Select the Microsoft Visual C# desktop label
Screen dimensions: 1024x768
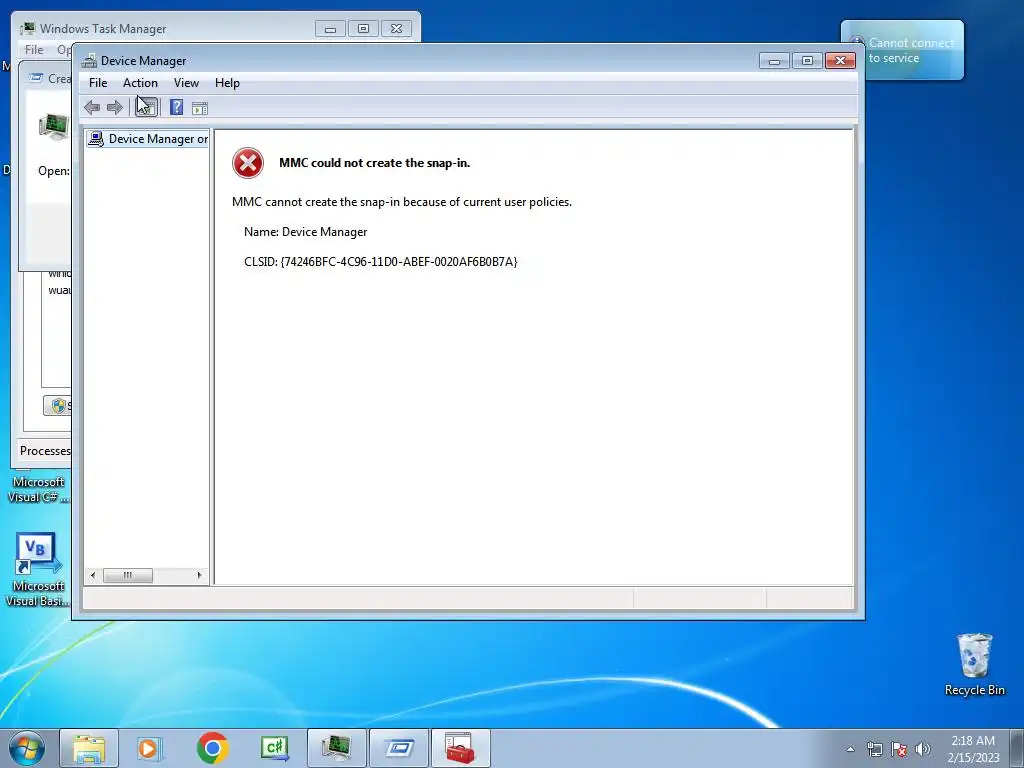coord(37,489)
